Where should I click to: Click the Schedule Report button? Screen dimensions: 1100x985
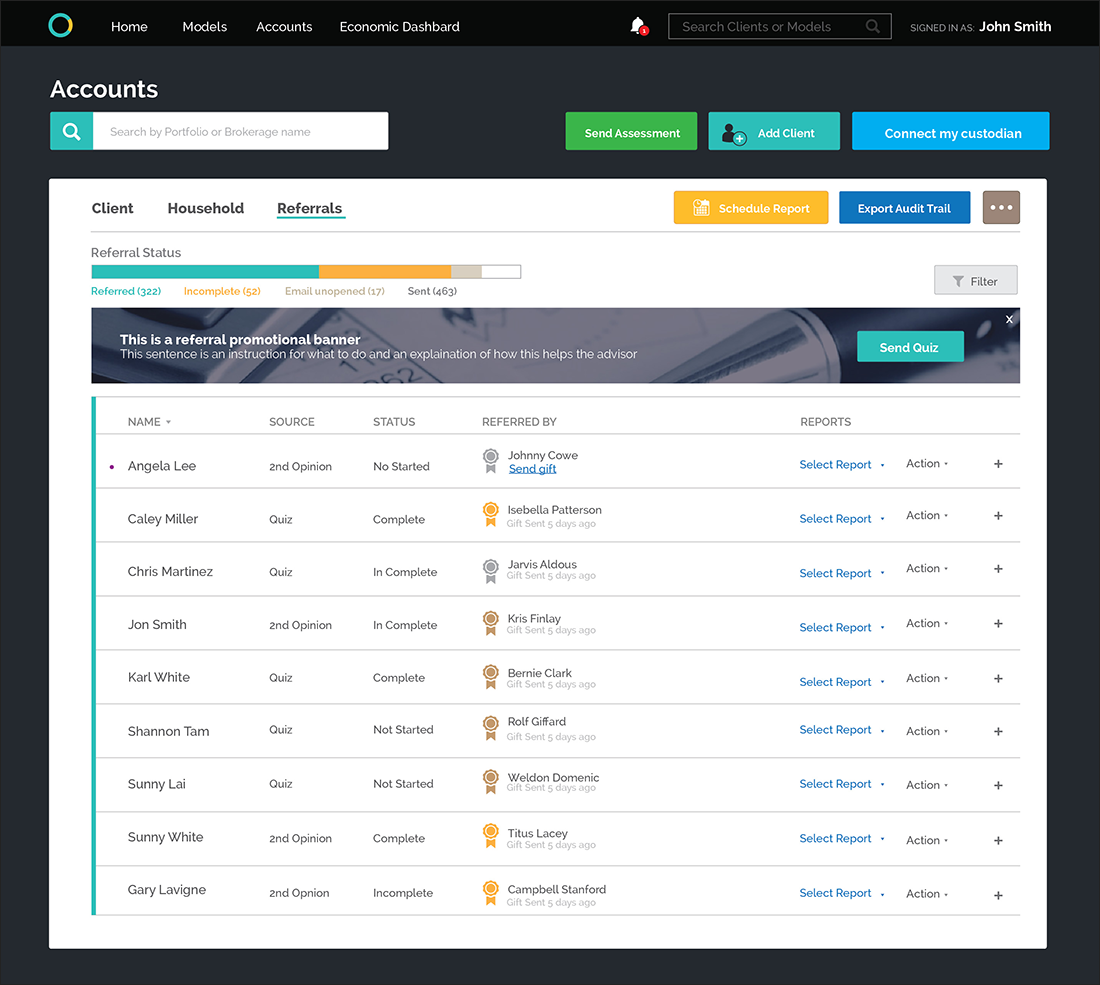[750, 208]
